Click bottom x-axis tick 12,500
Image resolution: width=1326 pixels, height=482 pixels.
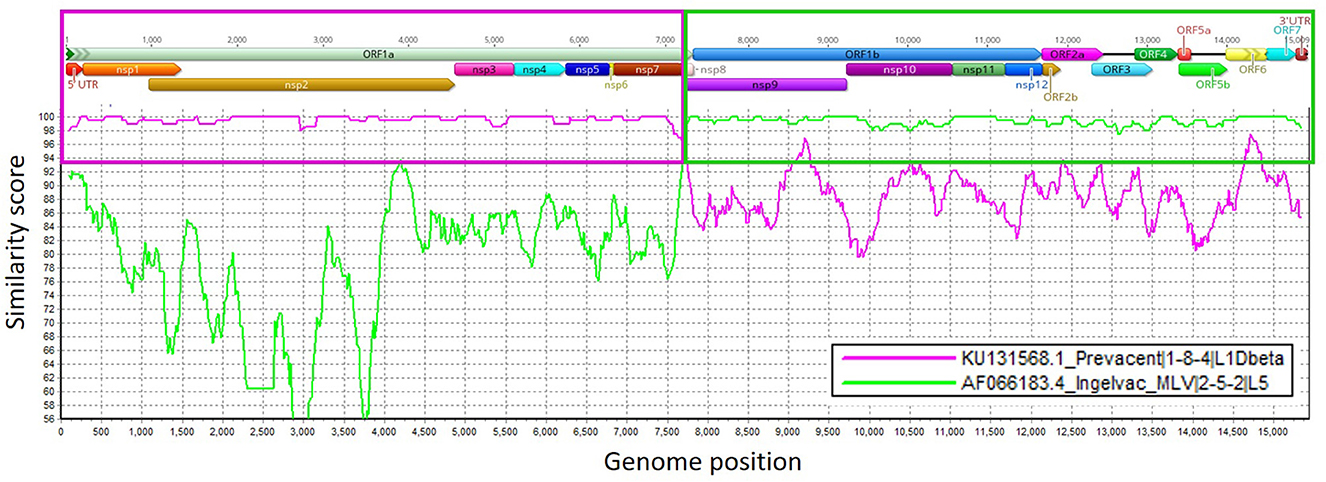pyautogui.click(x=1070, y=432)
